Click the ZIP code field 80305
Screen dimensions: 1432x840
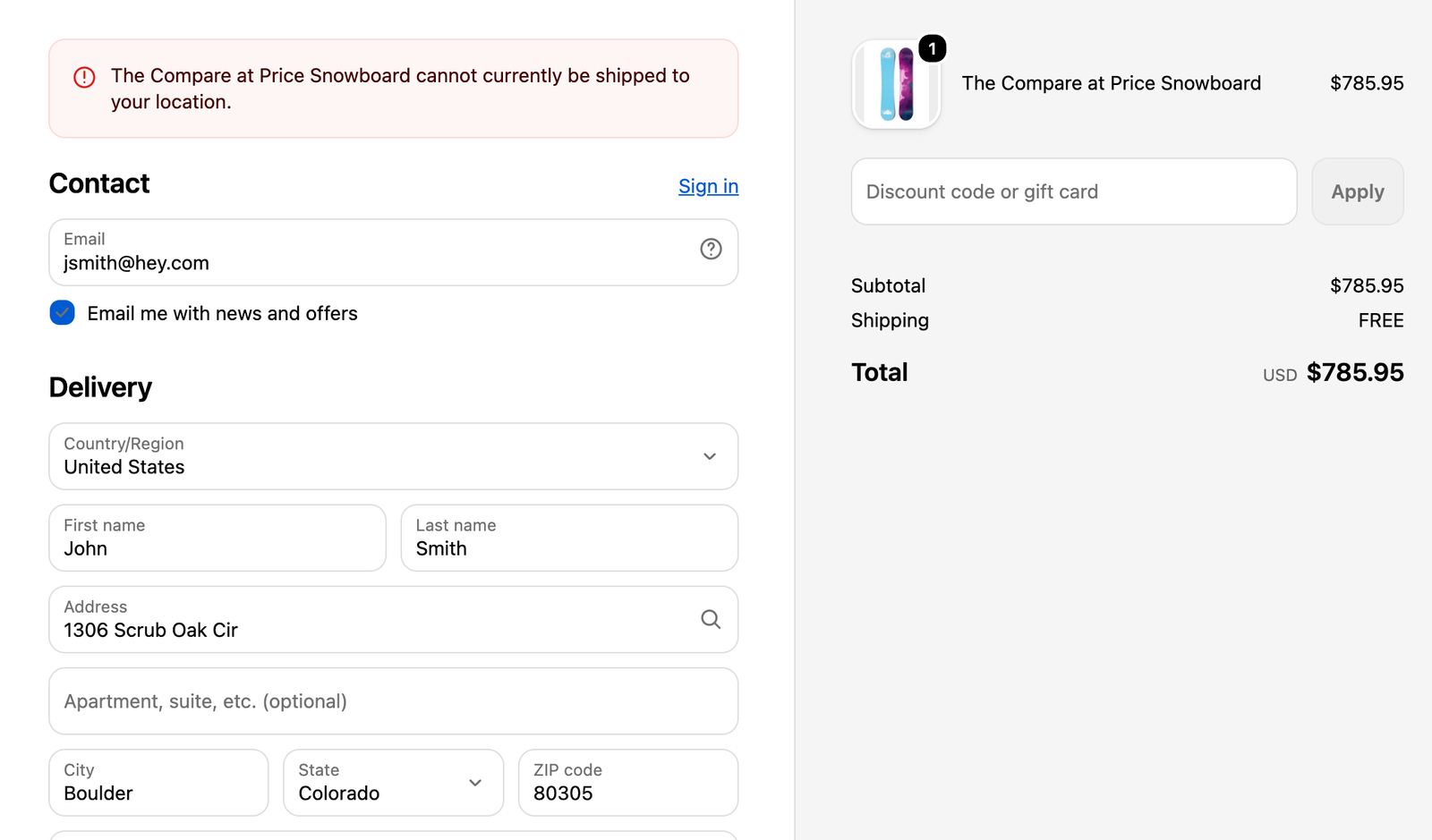(628, 783)
